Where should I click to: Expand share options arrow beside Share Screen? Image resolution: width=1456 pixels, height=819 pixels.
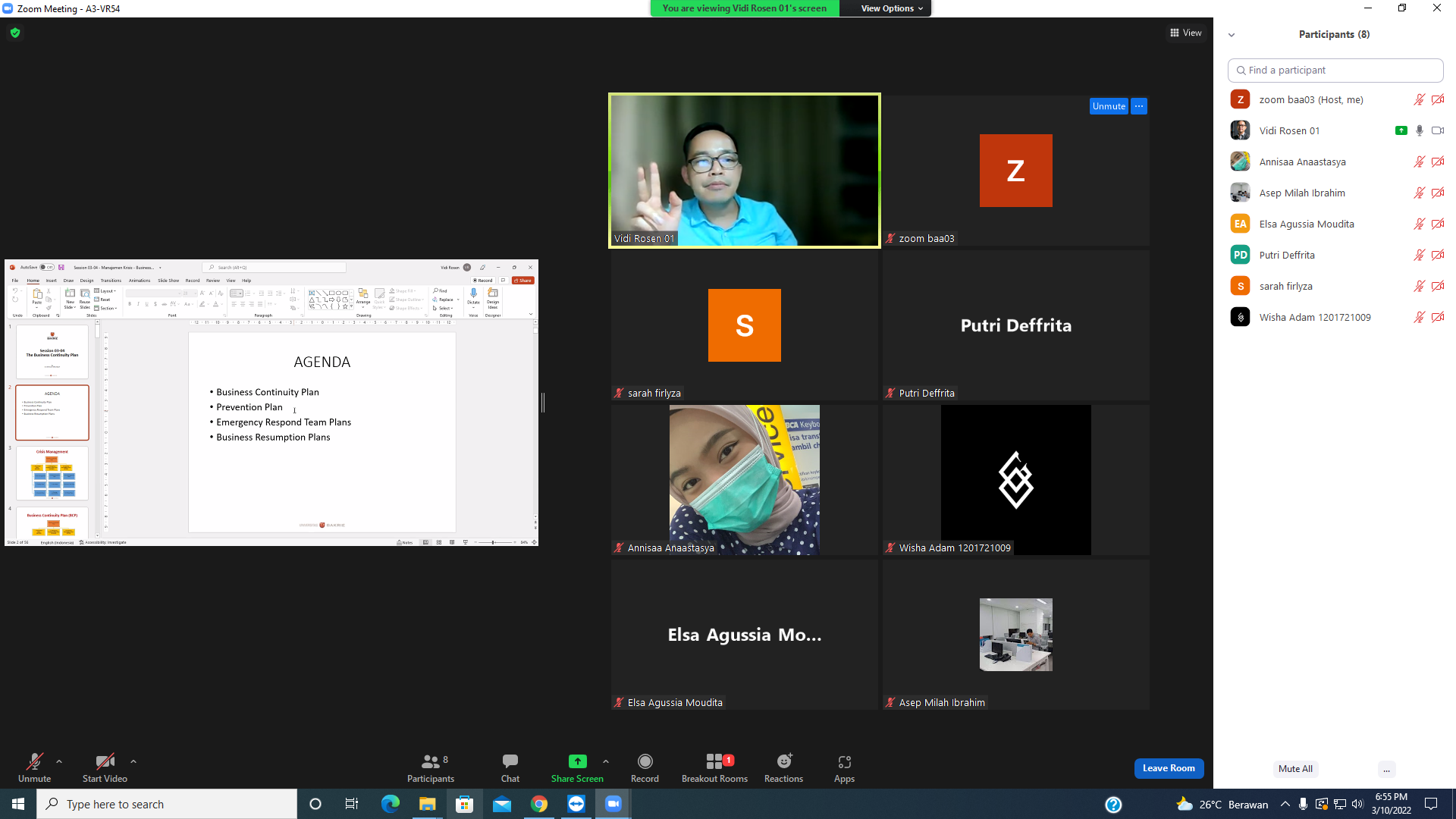(x=606, y=761)
